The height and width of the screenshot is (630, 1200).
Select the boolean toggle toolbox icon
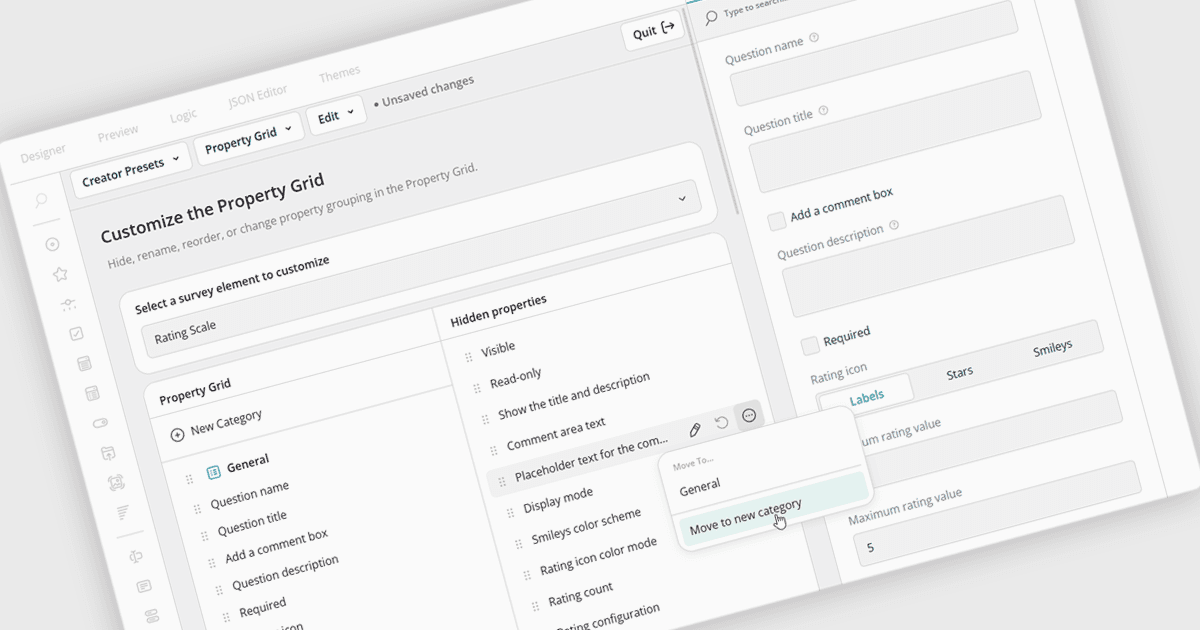[x=99, y=423]
